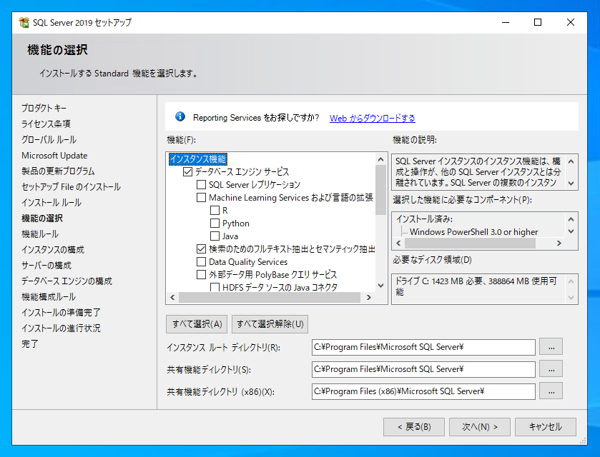Click the prerequisites panel scroll-right arrow

pos(559,243)
